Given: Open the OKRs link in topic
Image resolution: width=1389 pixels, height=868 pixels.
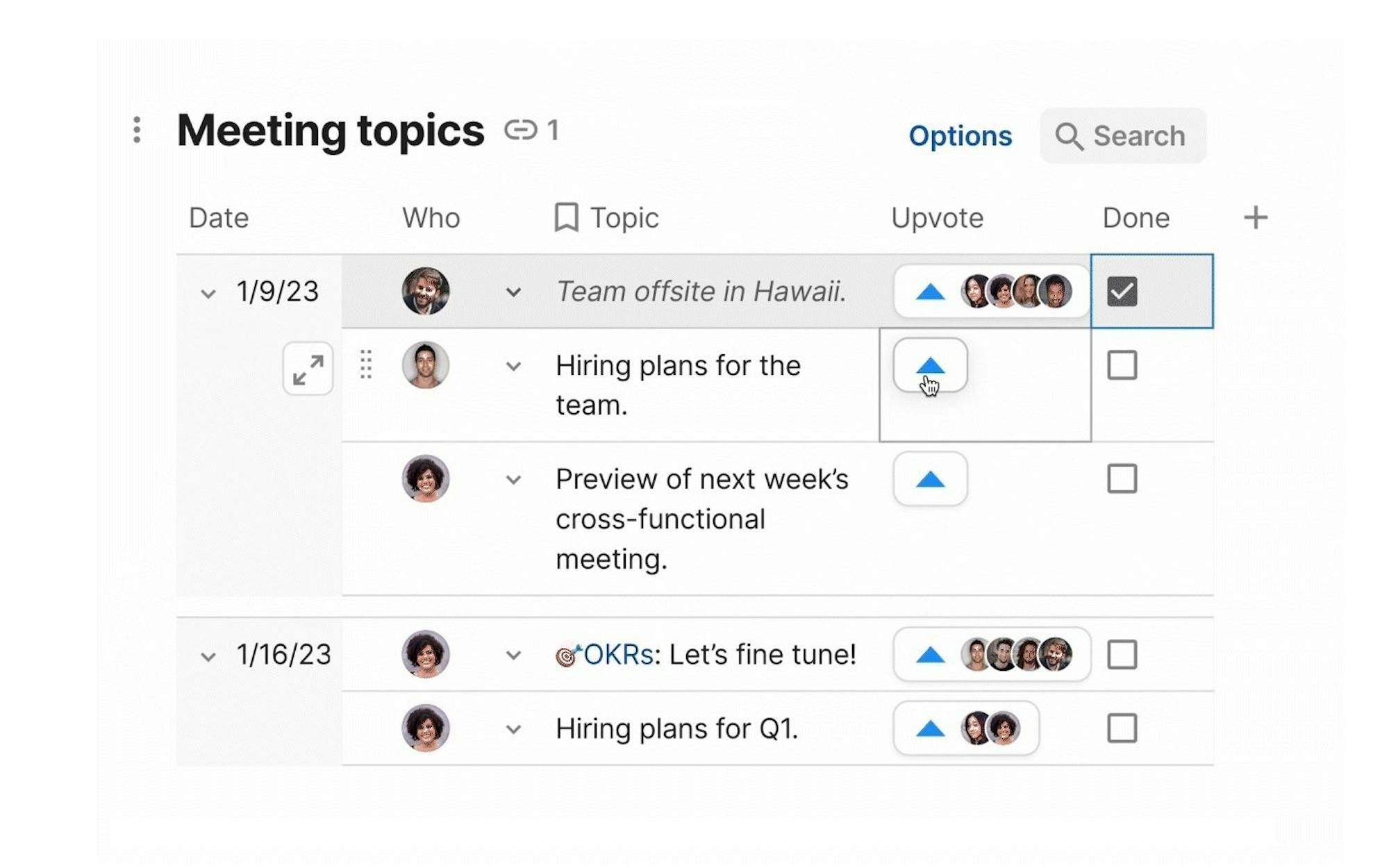Looking at the screenshot, I should point(617,655).
